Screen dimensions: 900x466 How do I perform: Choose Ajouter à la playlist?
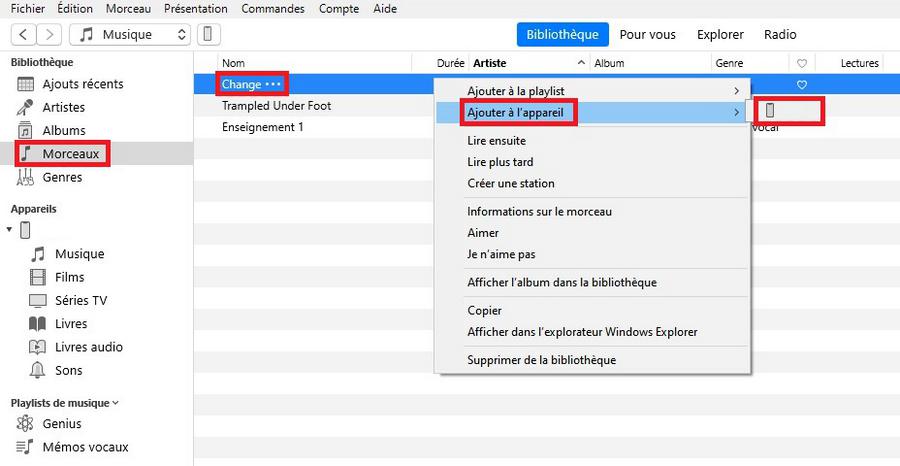click(x=592, y=91)
